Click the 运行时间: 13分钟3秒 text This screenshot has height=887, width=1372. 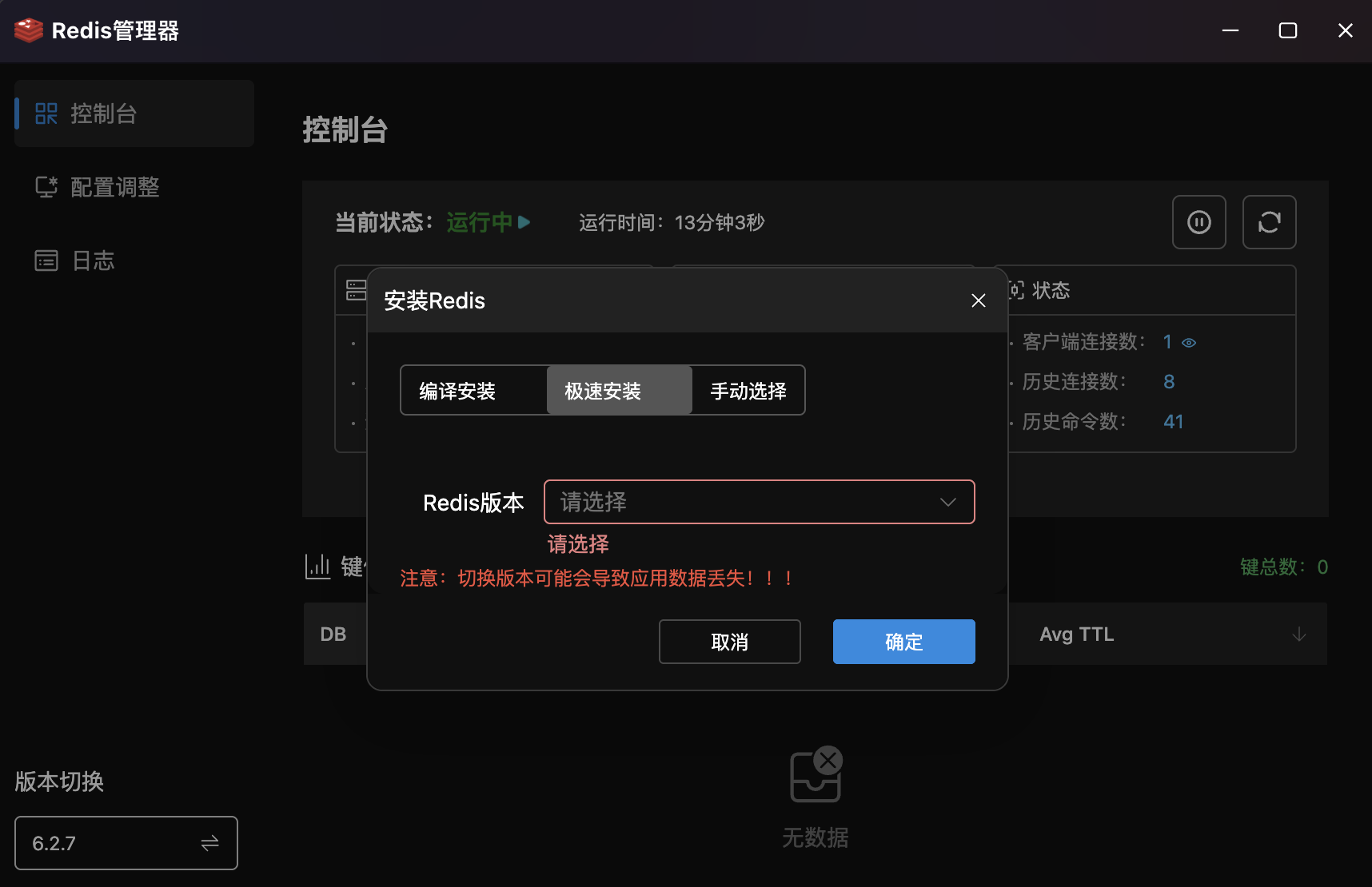(x=672, y=222)
